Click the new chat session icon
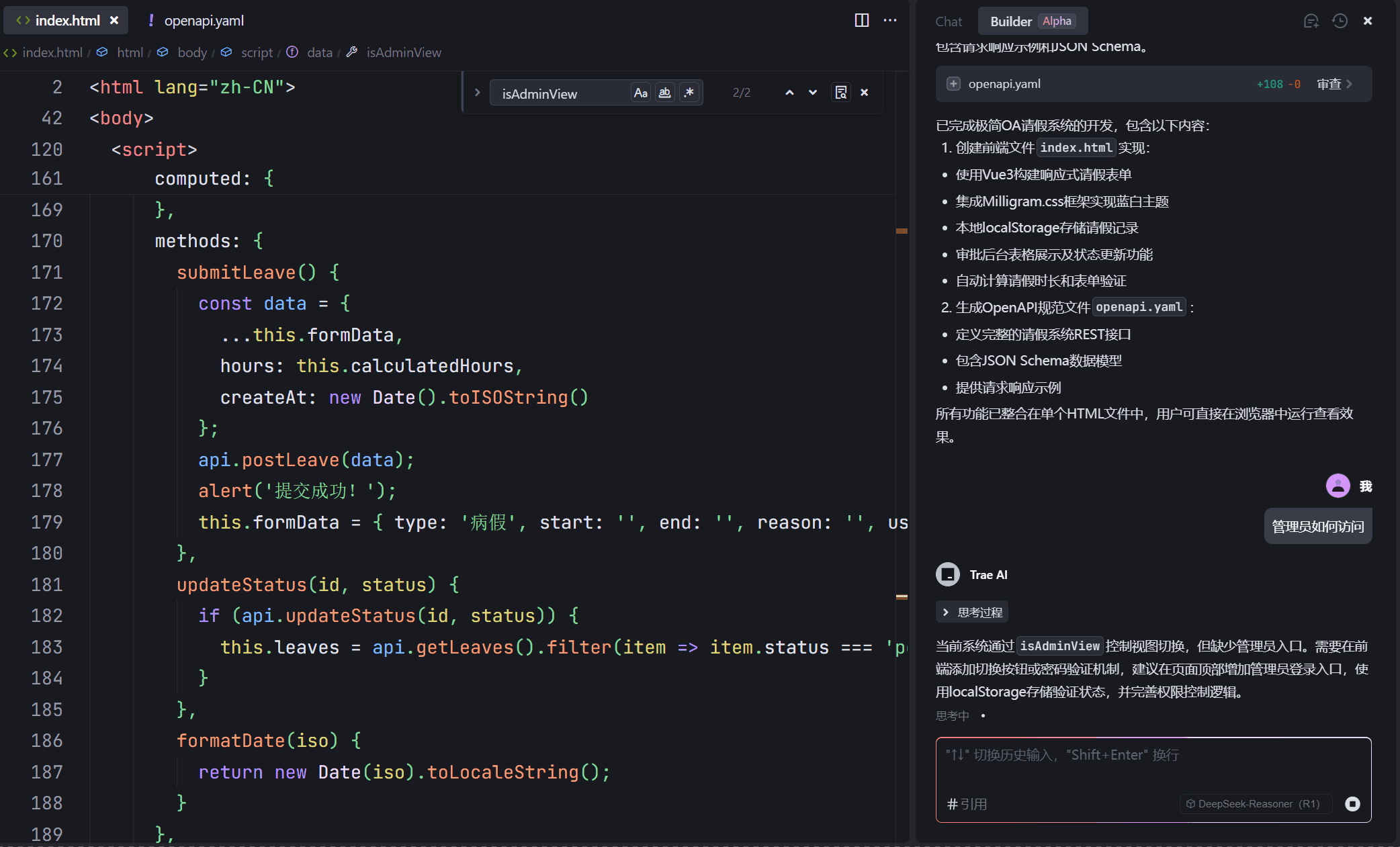The height and width of the screenshot is (847, 1400). point(1311,21)
